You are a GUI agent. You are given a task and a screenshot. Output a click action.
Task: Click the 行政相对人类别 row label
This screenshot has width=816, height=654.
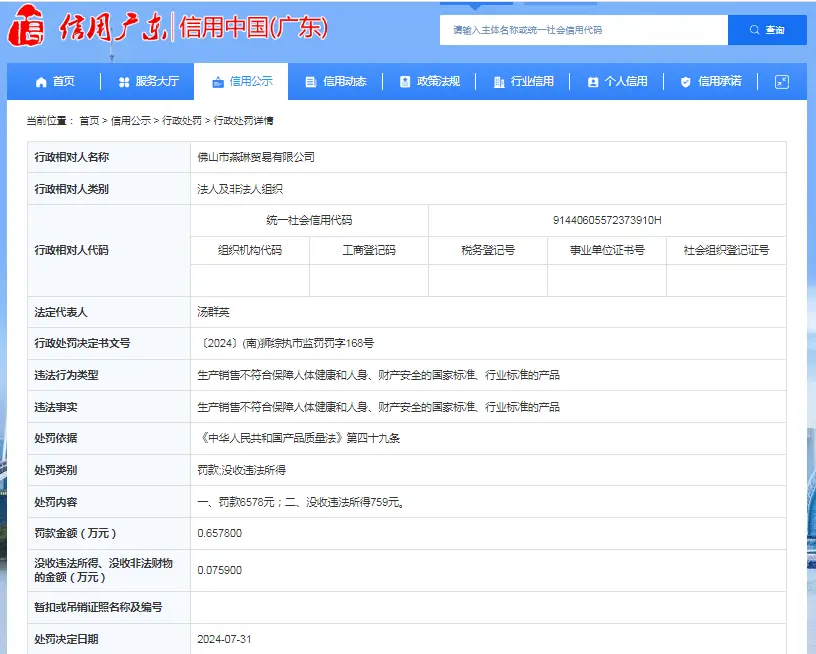pyautogui.click(x=71, y=189)
